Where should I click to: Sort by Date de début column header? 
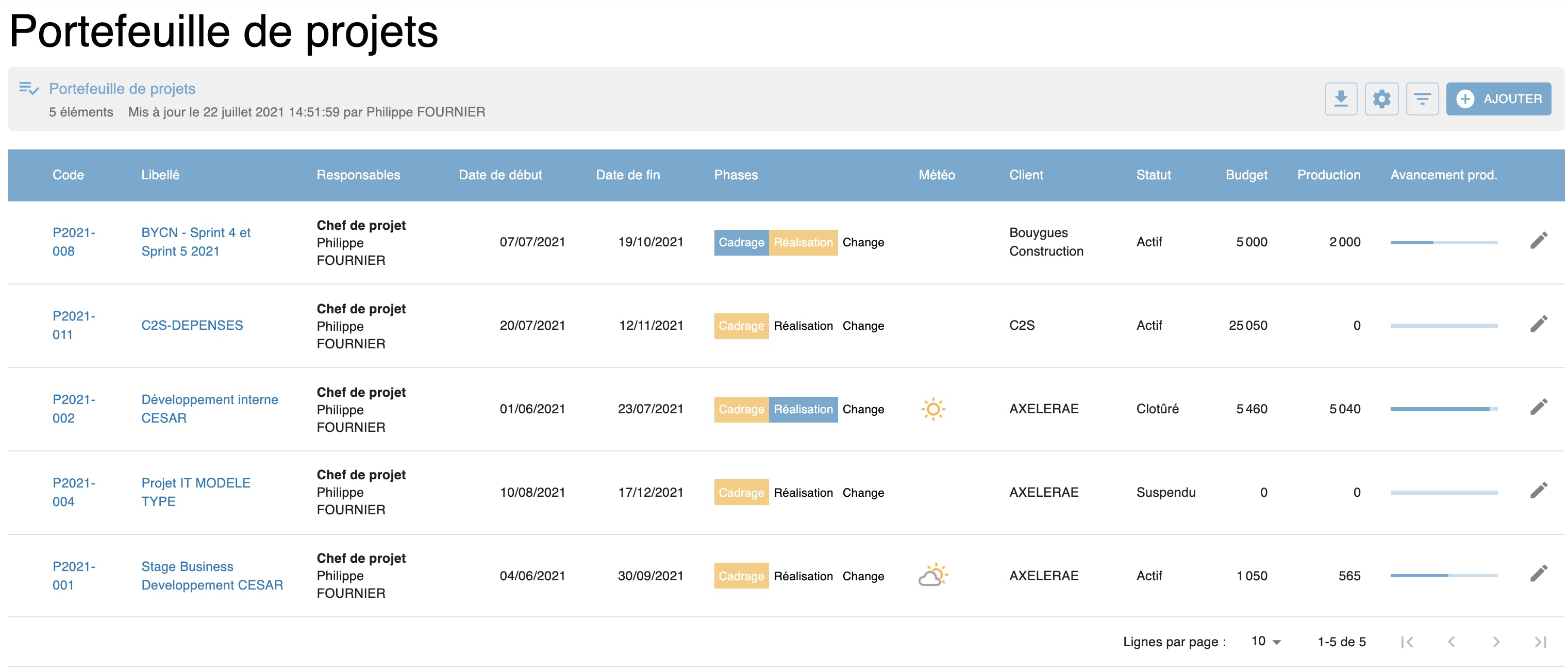coord(500,175)
